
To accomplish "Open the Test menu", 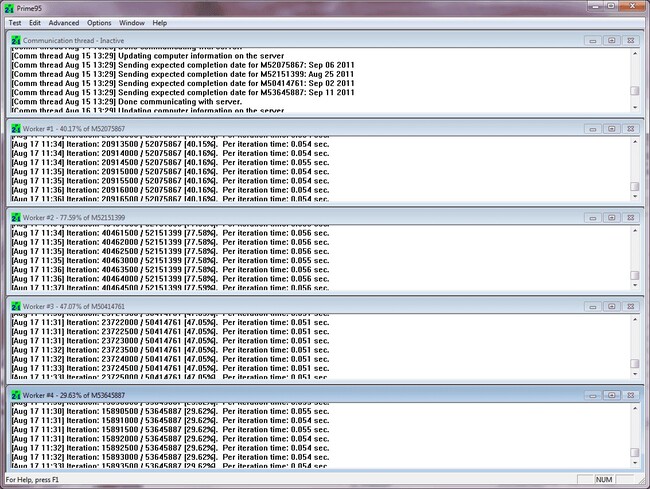I will point(15,23).
